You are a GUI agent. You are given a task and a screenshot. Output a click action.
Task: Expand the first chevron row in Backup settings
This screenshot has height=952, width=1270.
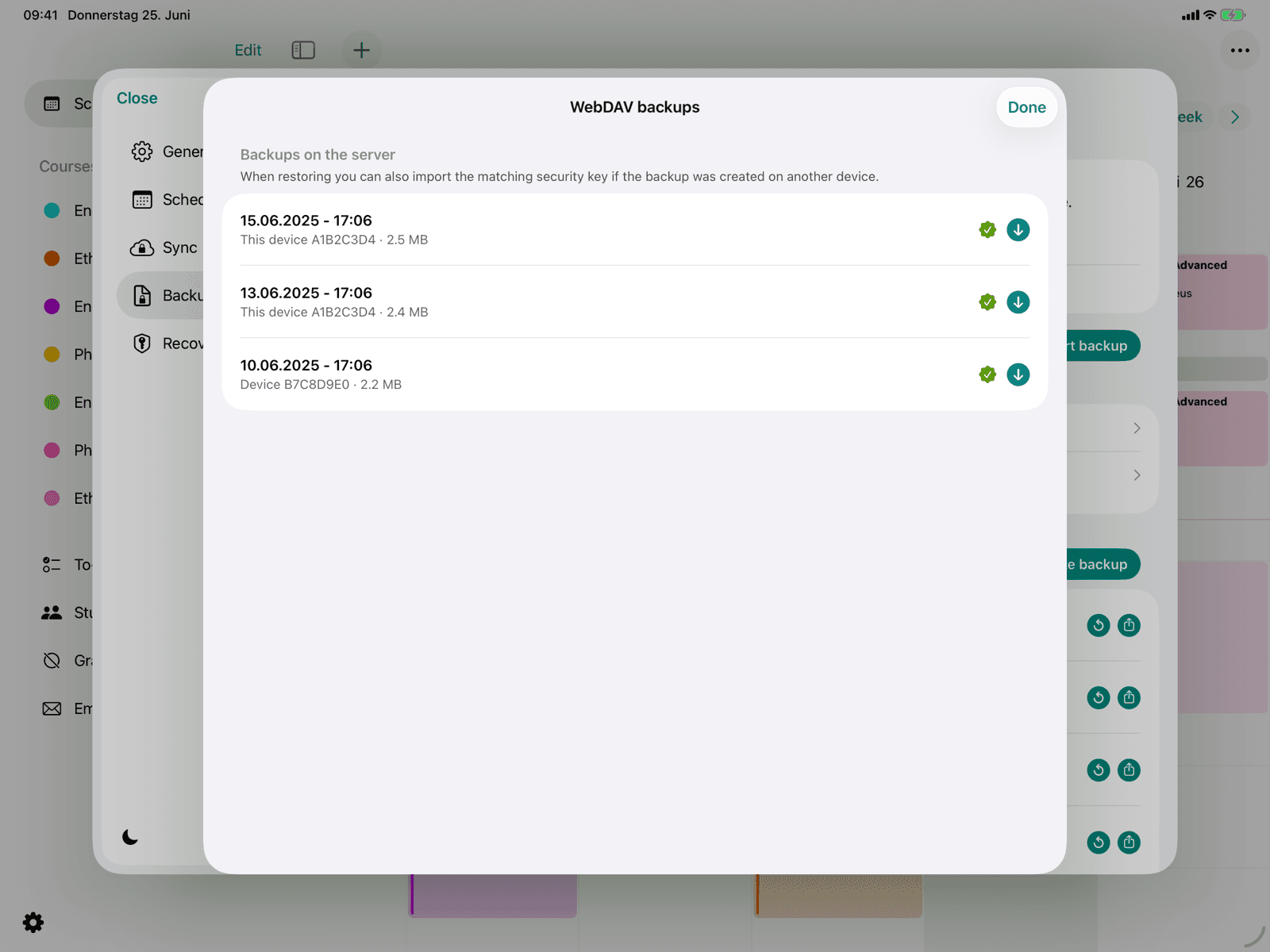pos(1137,428)
